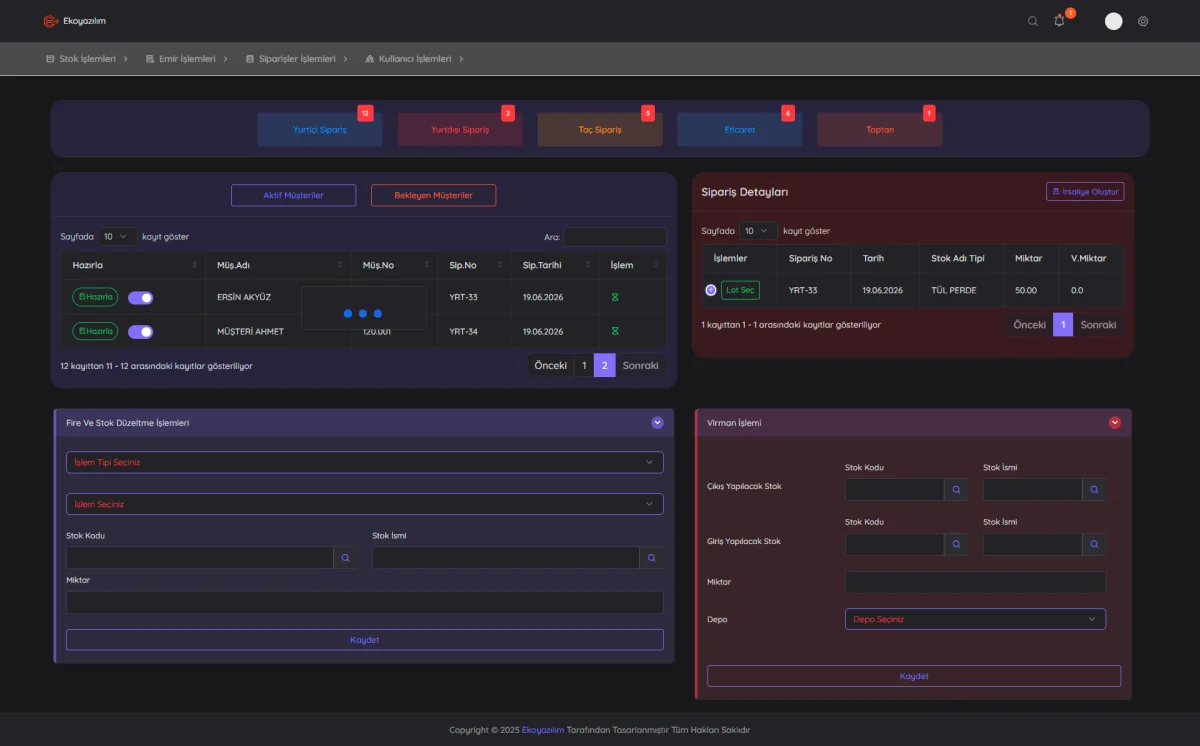This screenshot has width=1200, height=746.
Task: Go to customers page 1
Action: (584, 366)
